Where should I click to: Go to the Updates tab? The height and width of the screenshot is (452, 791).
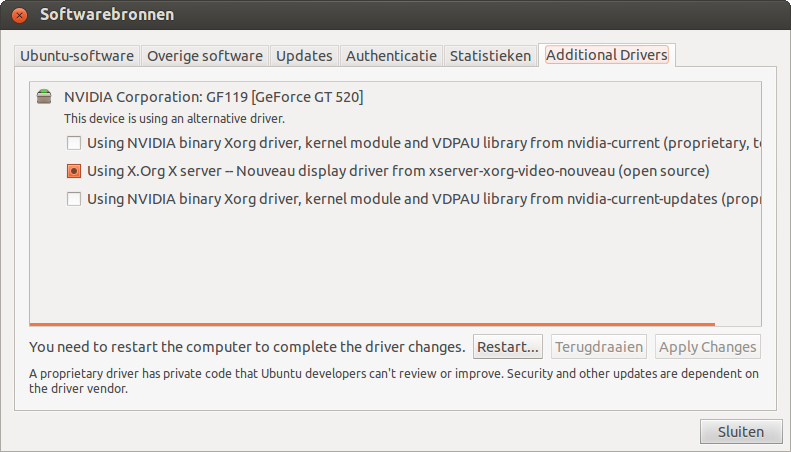[x=304, y=56]
